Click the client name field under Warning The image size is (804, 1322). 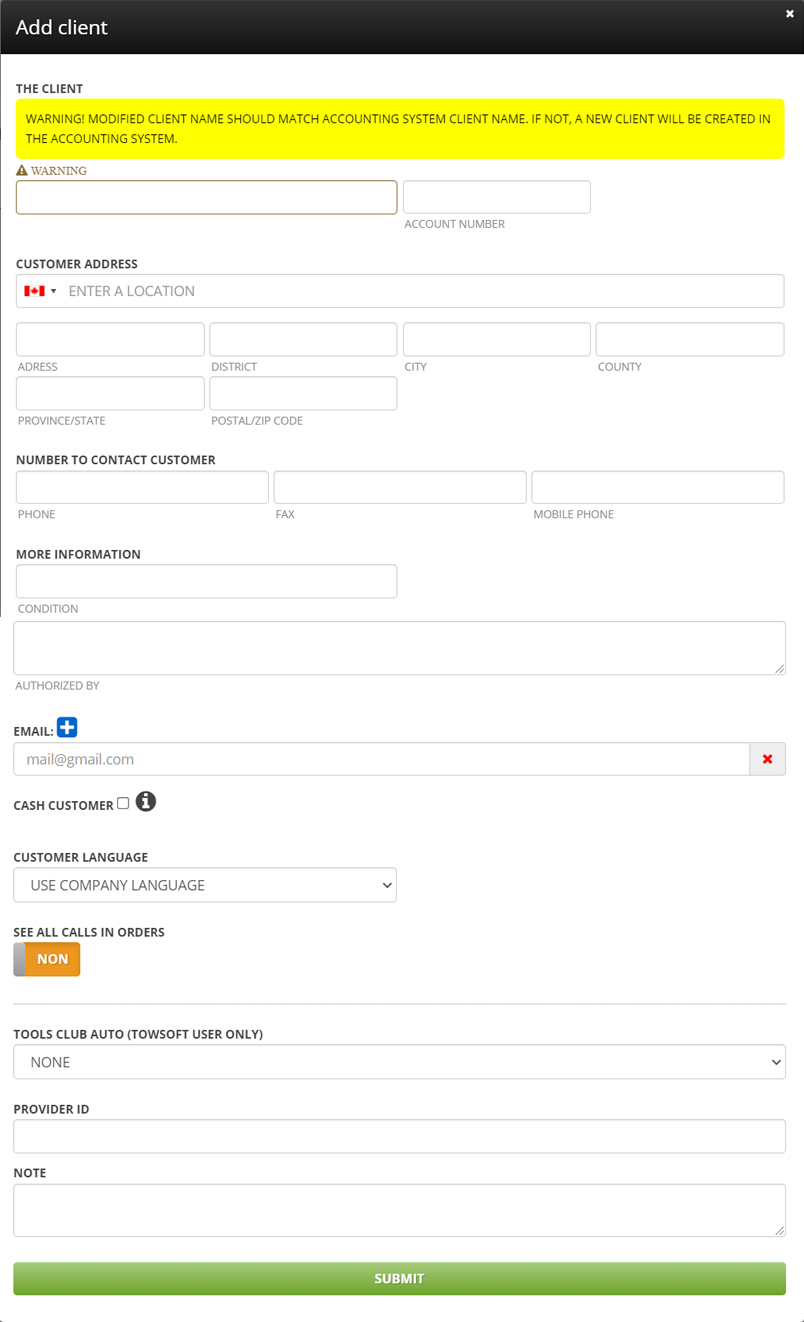pyautogui.click(x=206, y=197)
